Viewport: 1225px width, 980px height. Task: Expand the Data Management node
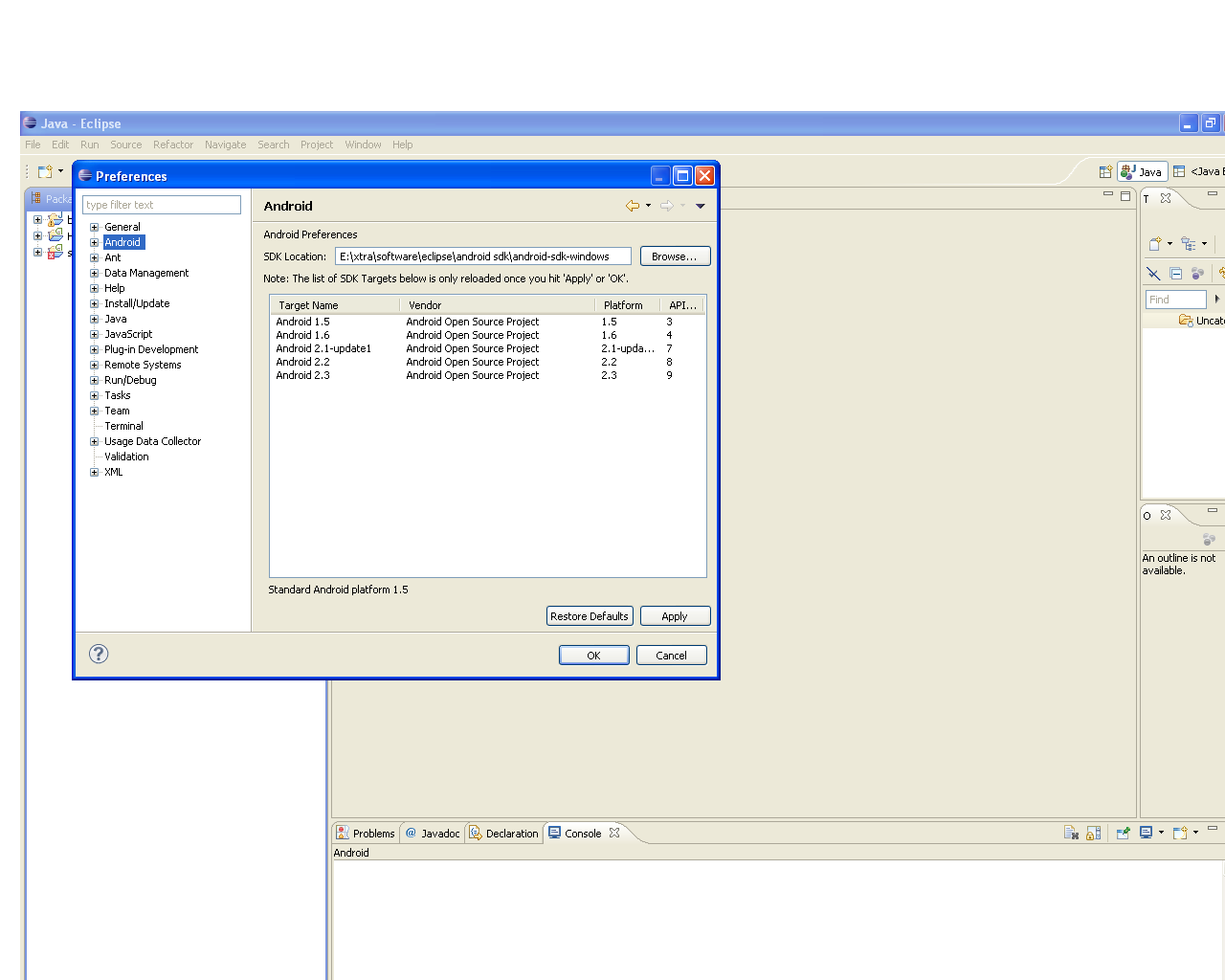click(95, 274)
